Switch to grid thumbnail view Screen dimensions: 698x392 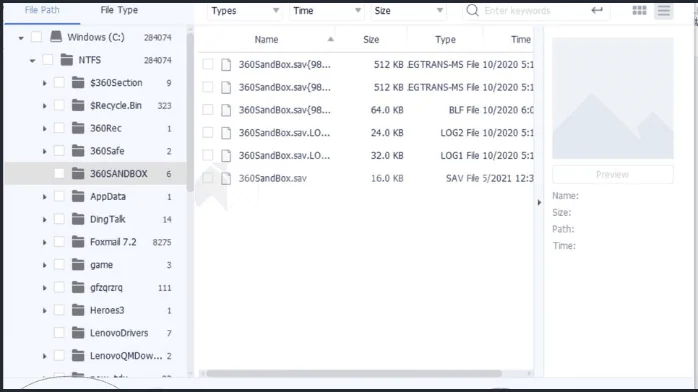639,10
